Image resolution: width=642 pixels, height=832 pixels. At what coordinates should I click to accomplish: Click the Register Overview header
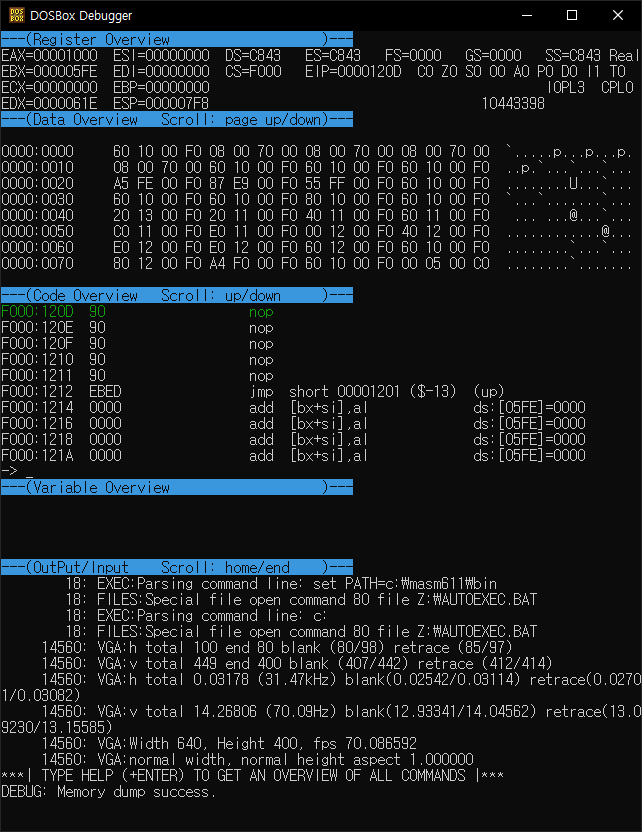click(x=177, y=39)
